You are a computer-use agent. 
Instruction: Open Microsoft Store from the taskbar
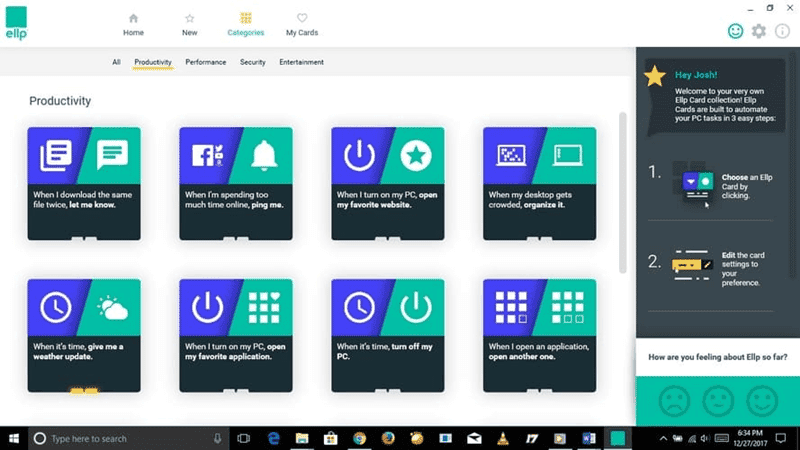(x=331, y=438)
